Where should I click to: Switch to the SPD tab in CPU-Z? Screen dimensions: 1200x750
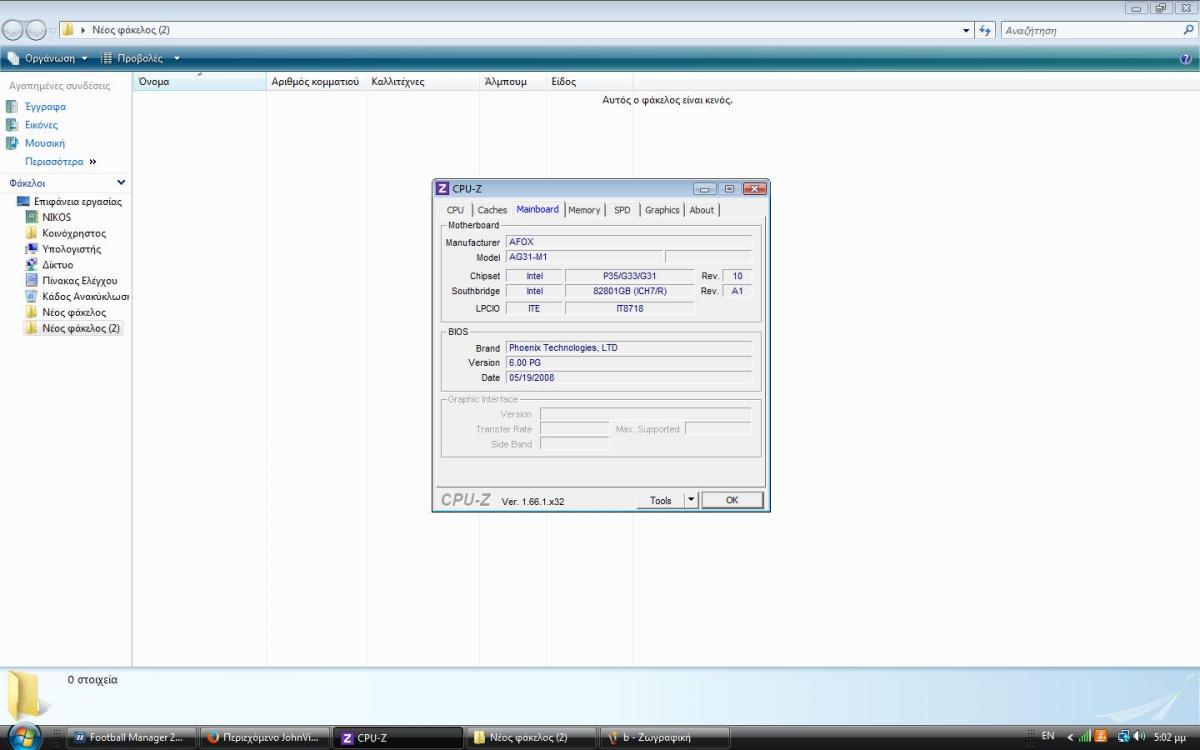pyautogui.click(x=622, y=210)
